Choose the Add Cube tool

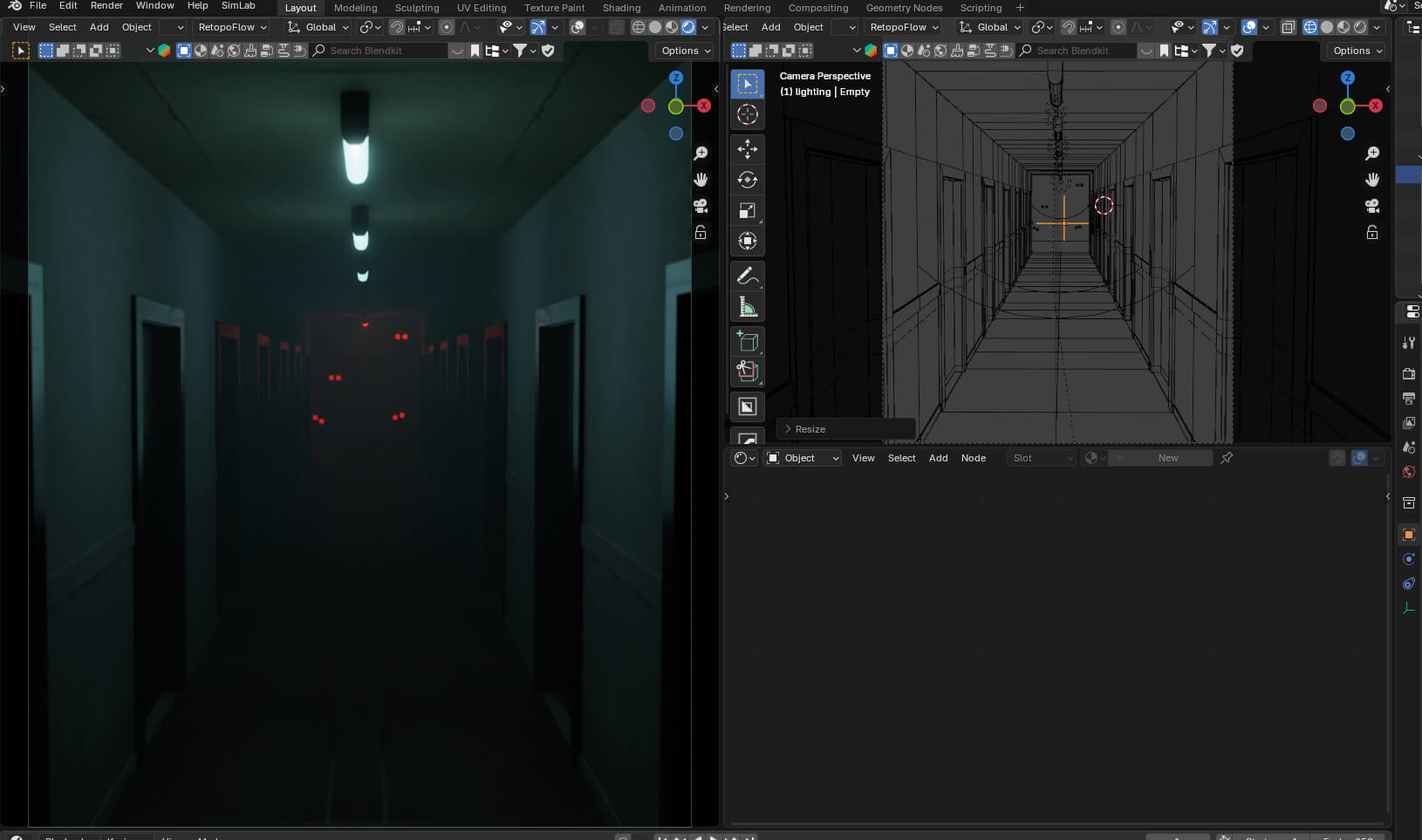(x=748, y=341)
